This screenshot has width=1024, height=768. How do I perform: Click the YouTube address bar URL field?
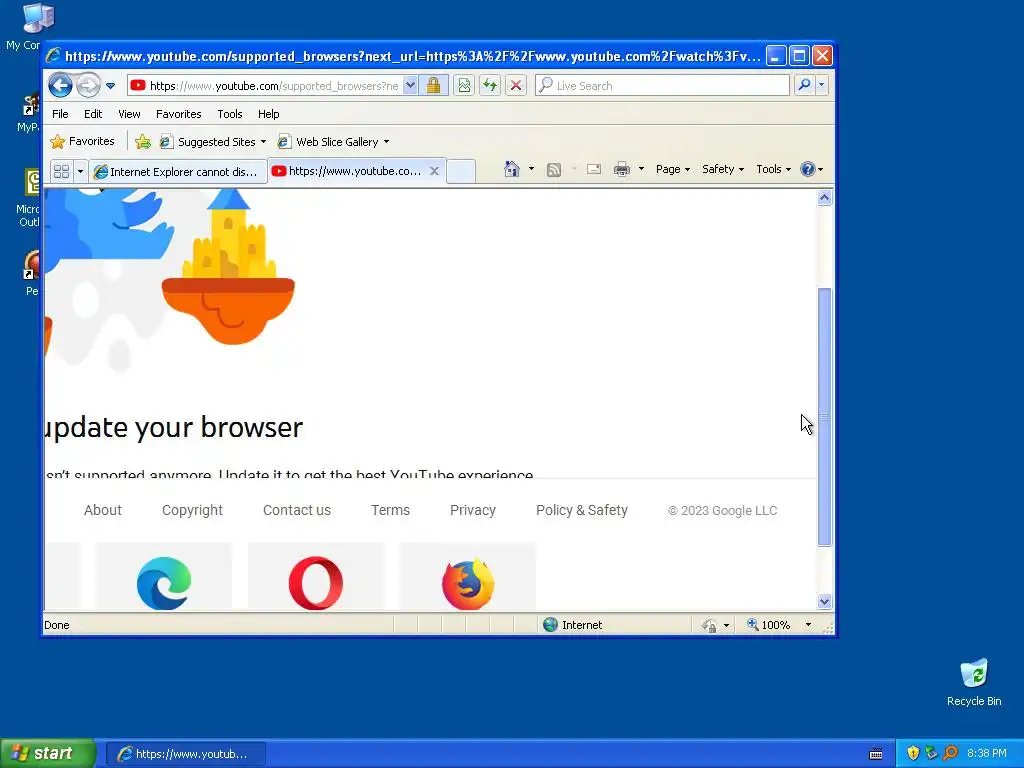[x=264, y=86]
